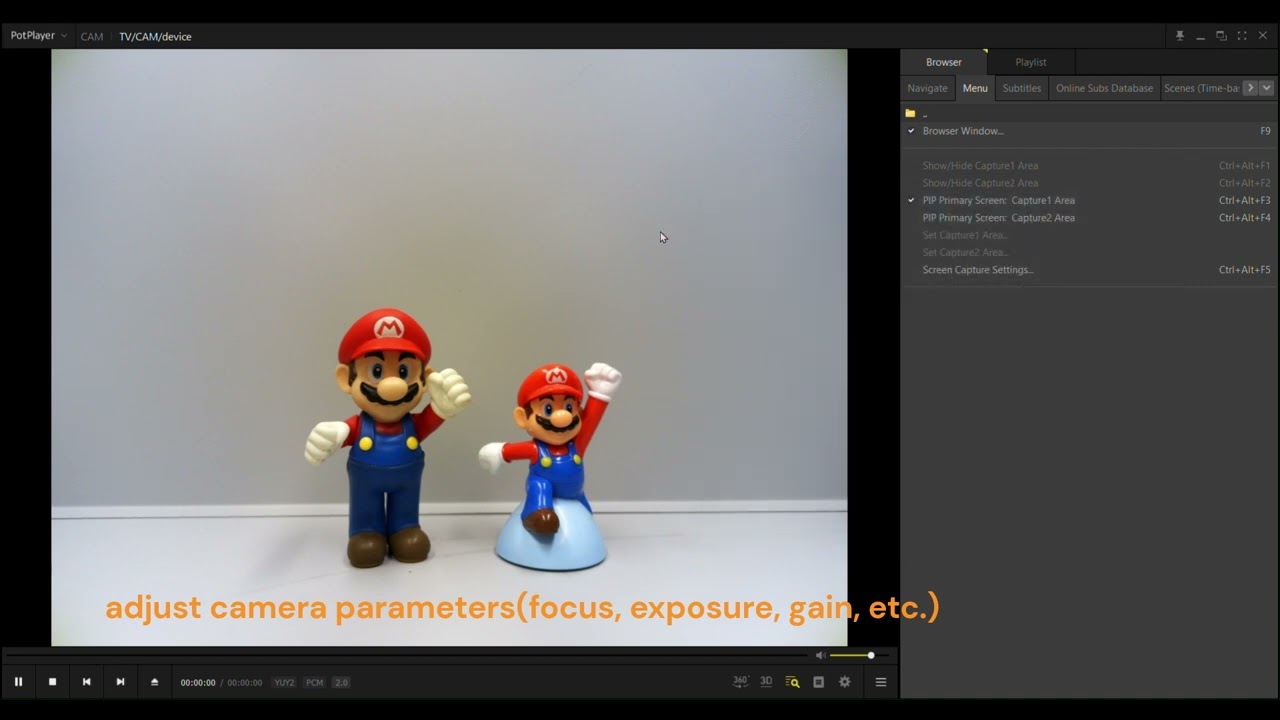Toggle 3D video mode

[x=766, y=681]
